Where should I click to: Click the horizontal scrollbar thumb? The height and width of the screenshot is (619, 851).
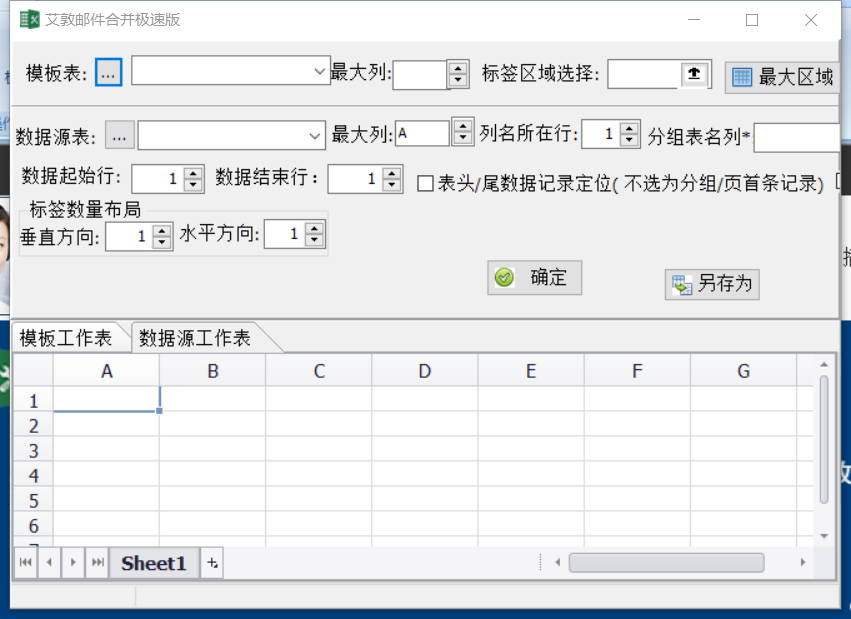[666, 563]
